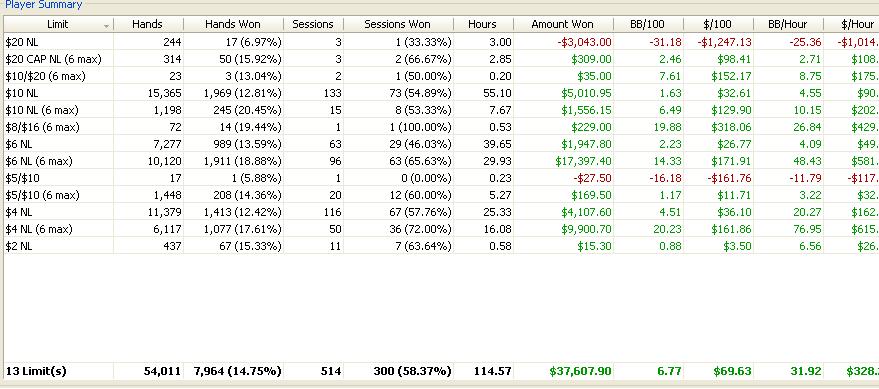Click the Limit column sort arrow

pyautogui.click(x=107, y=26)
